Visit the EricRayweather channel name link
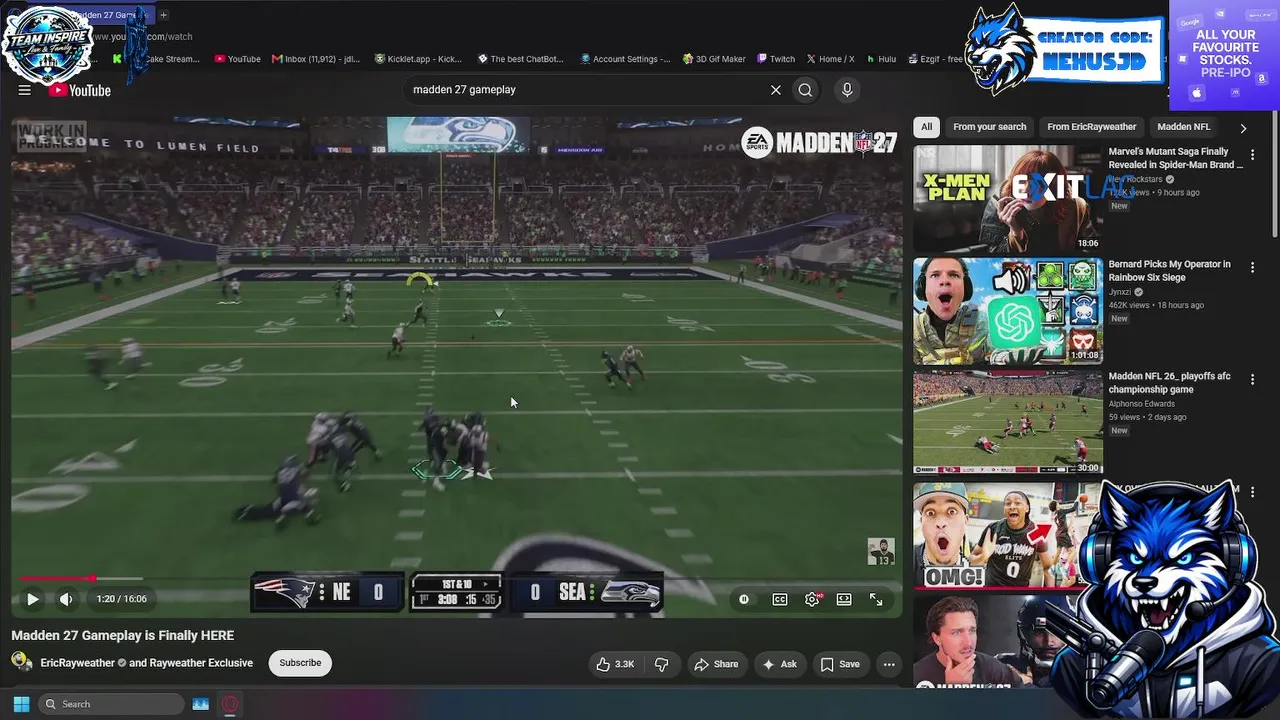Viewport: 1280px width, 720px height. [x=77, y=663]
